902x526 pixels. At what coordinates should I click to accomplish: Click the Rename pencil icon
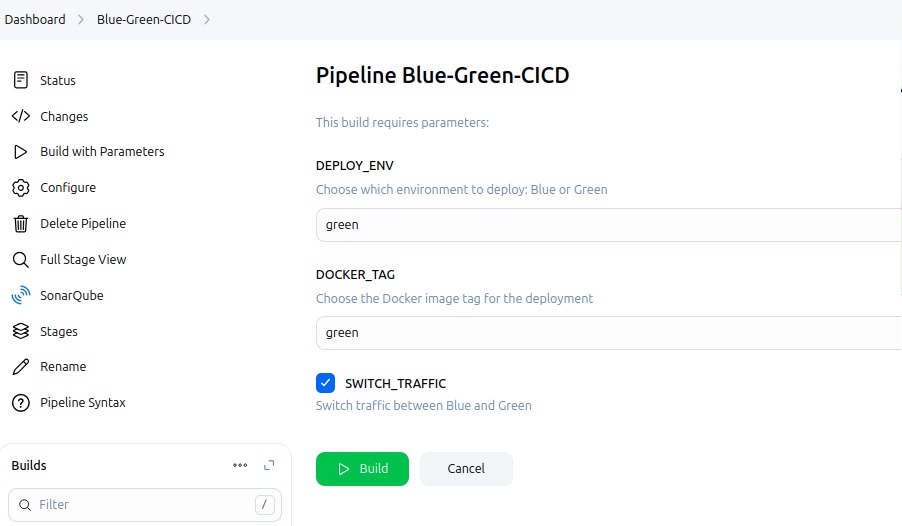point(20,367)
